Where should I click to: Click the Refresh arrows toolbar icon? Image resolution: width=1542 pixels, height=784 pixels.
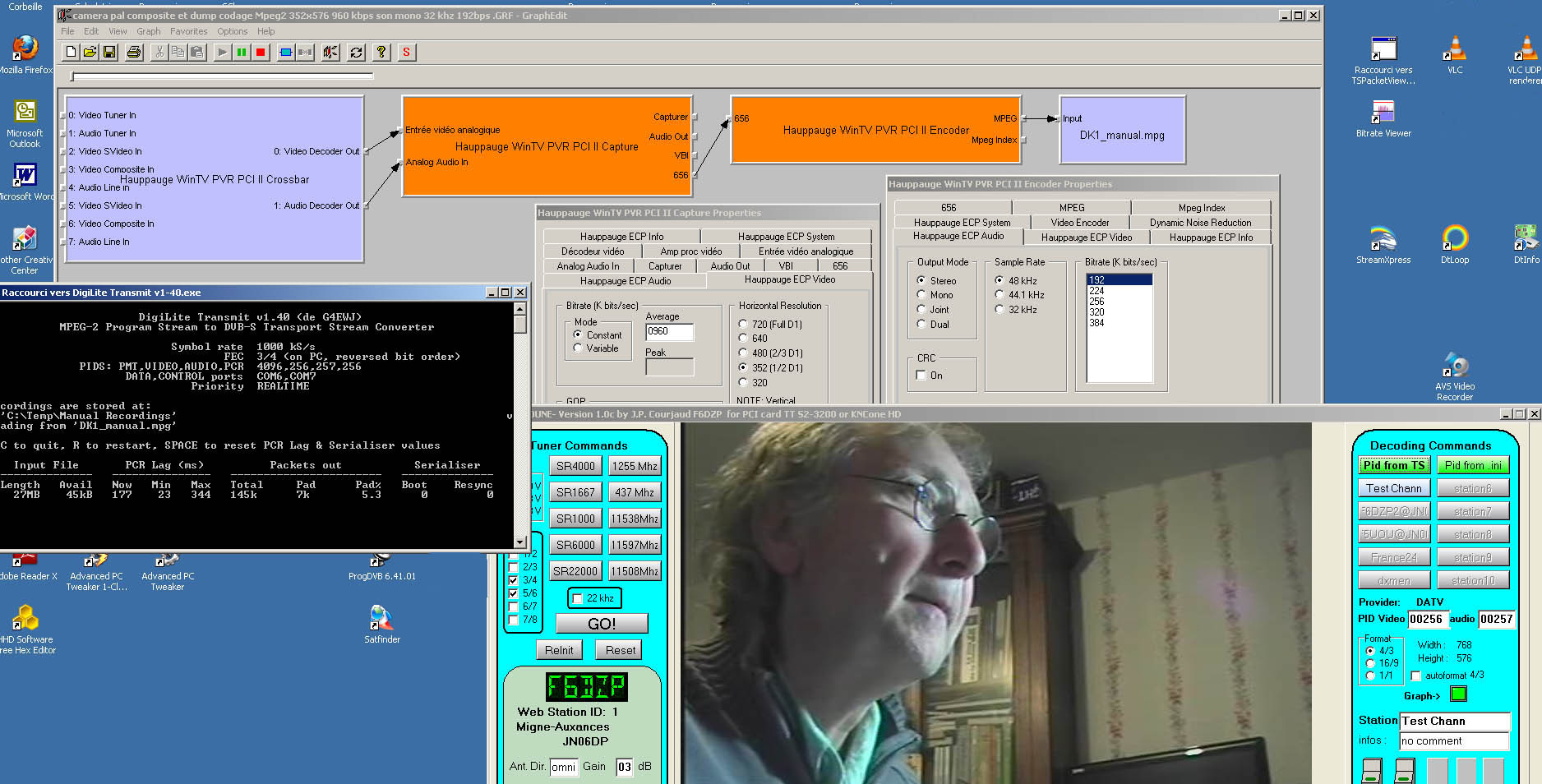[x=356, y=52]
